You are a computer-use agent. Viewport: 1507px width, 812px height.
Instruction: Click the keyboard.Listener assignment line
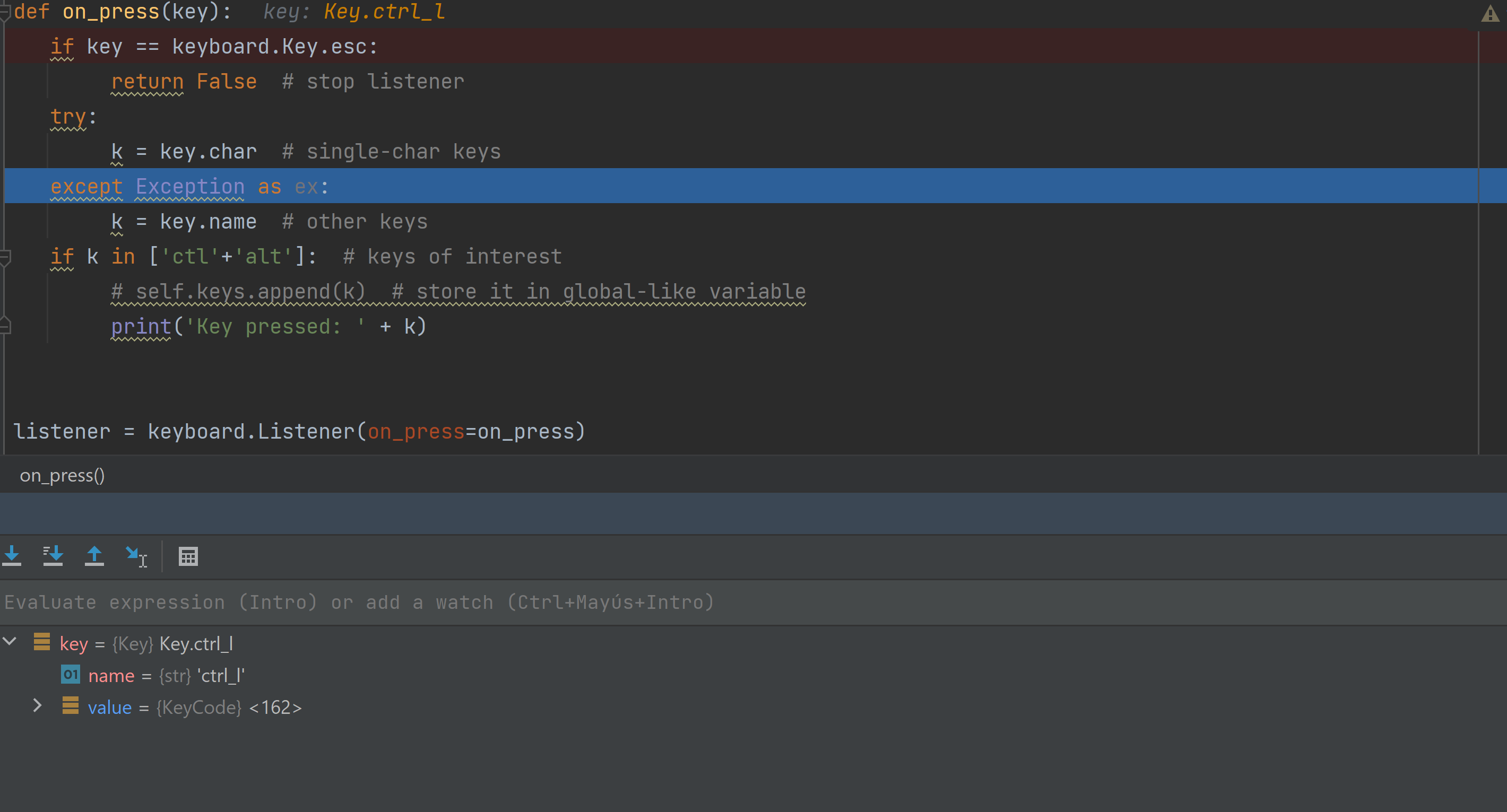click(x=299, y=431)
